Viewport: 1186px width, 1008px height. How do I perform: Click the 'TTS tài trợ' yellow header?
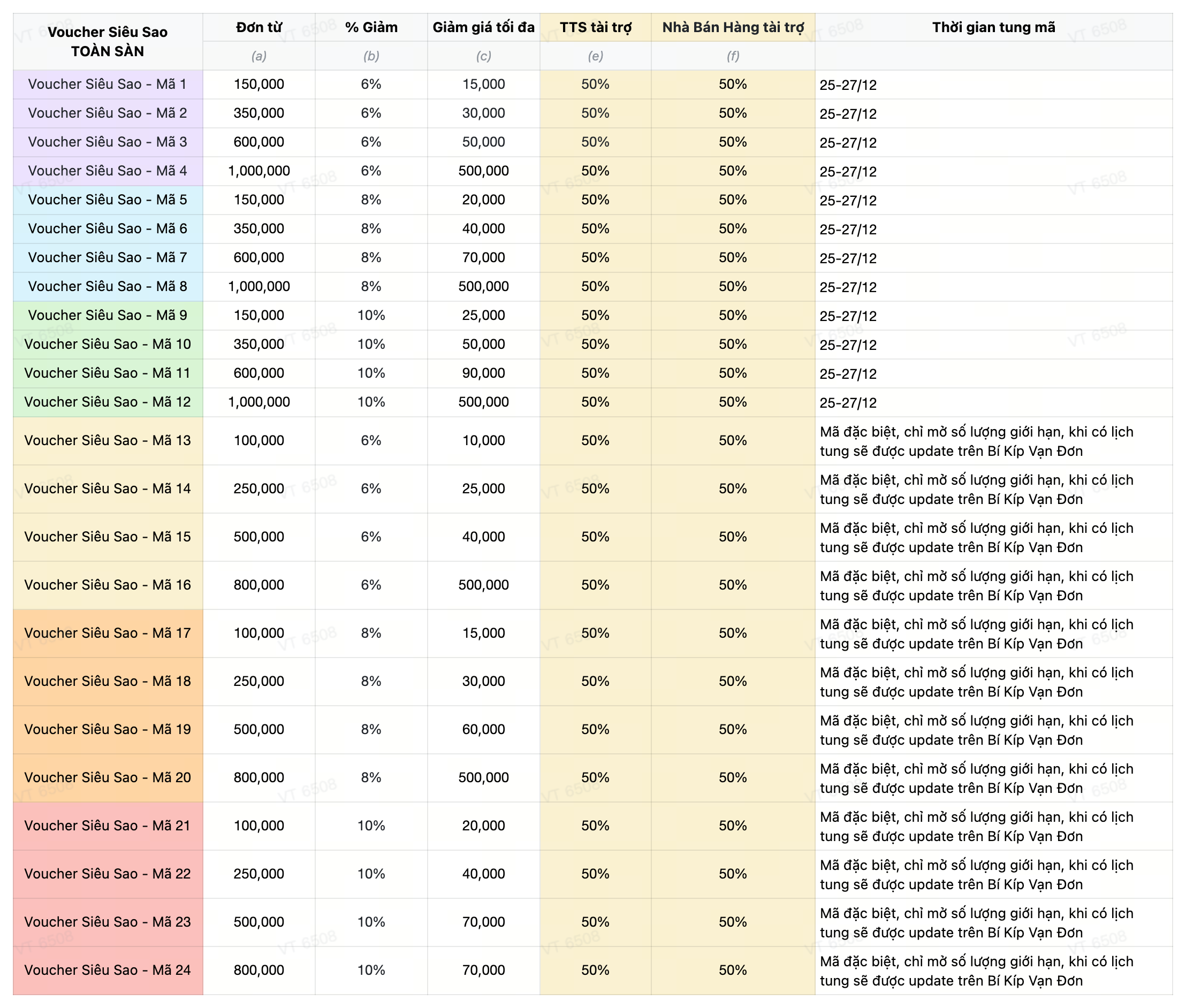click(x=595, y=27)
